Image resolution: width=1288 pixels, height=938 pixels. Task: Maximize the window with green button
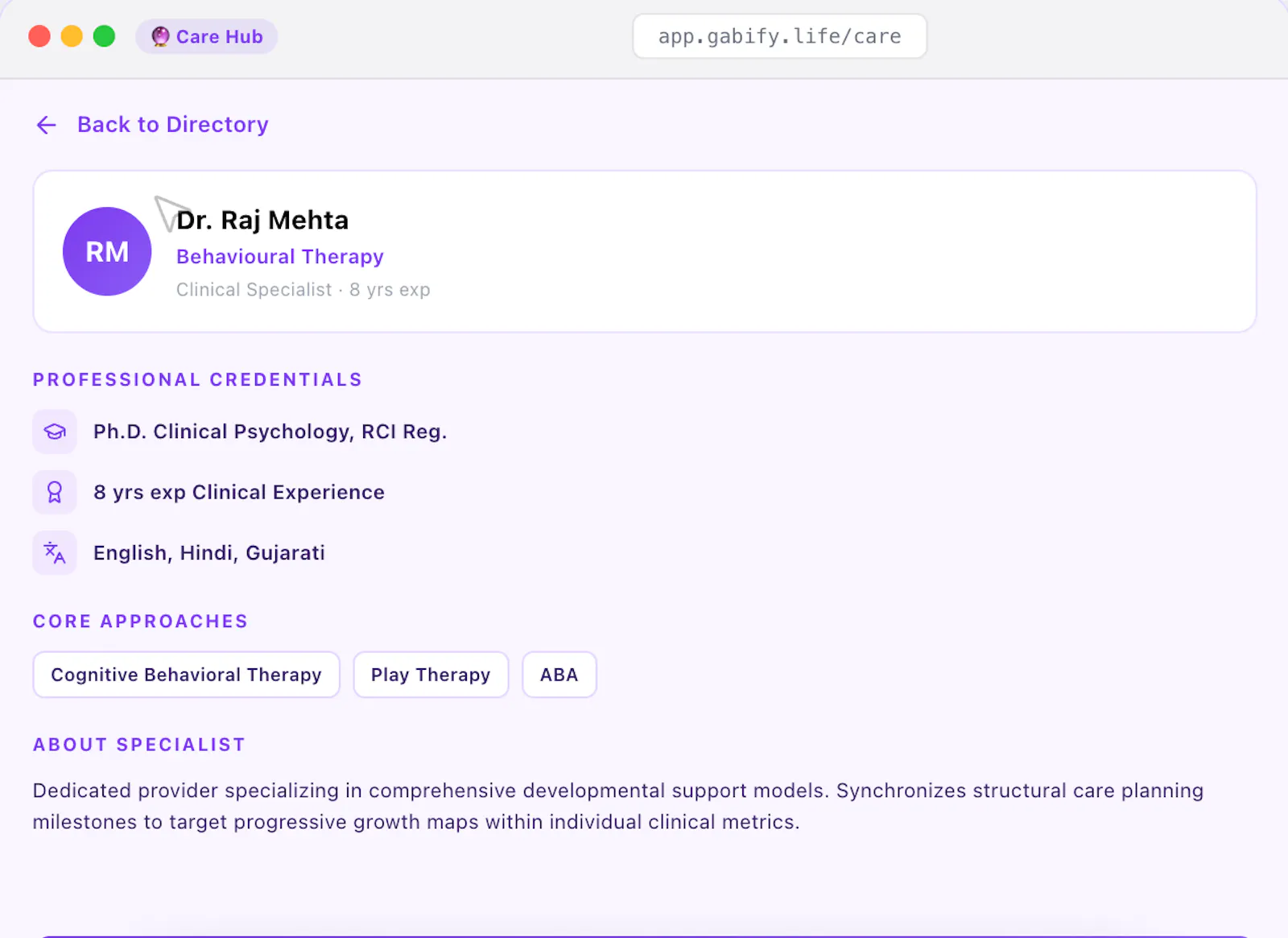(x=104, y=36)
